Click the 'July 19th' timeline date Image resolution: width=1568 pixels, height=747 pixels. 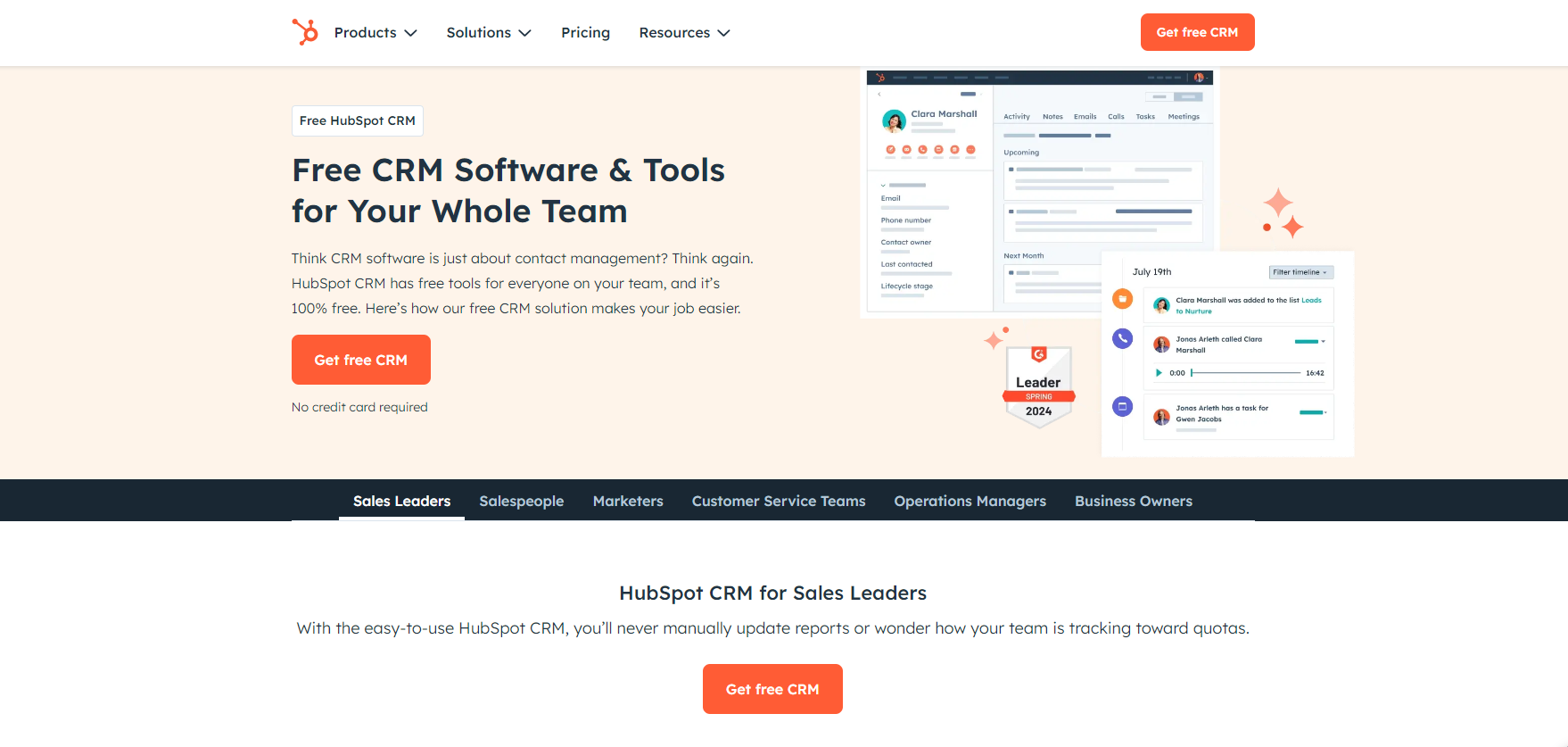pyautogui.click(x=1151, y=272)
